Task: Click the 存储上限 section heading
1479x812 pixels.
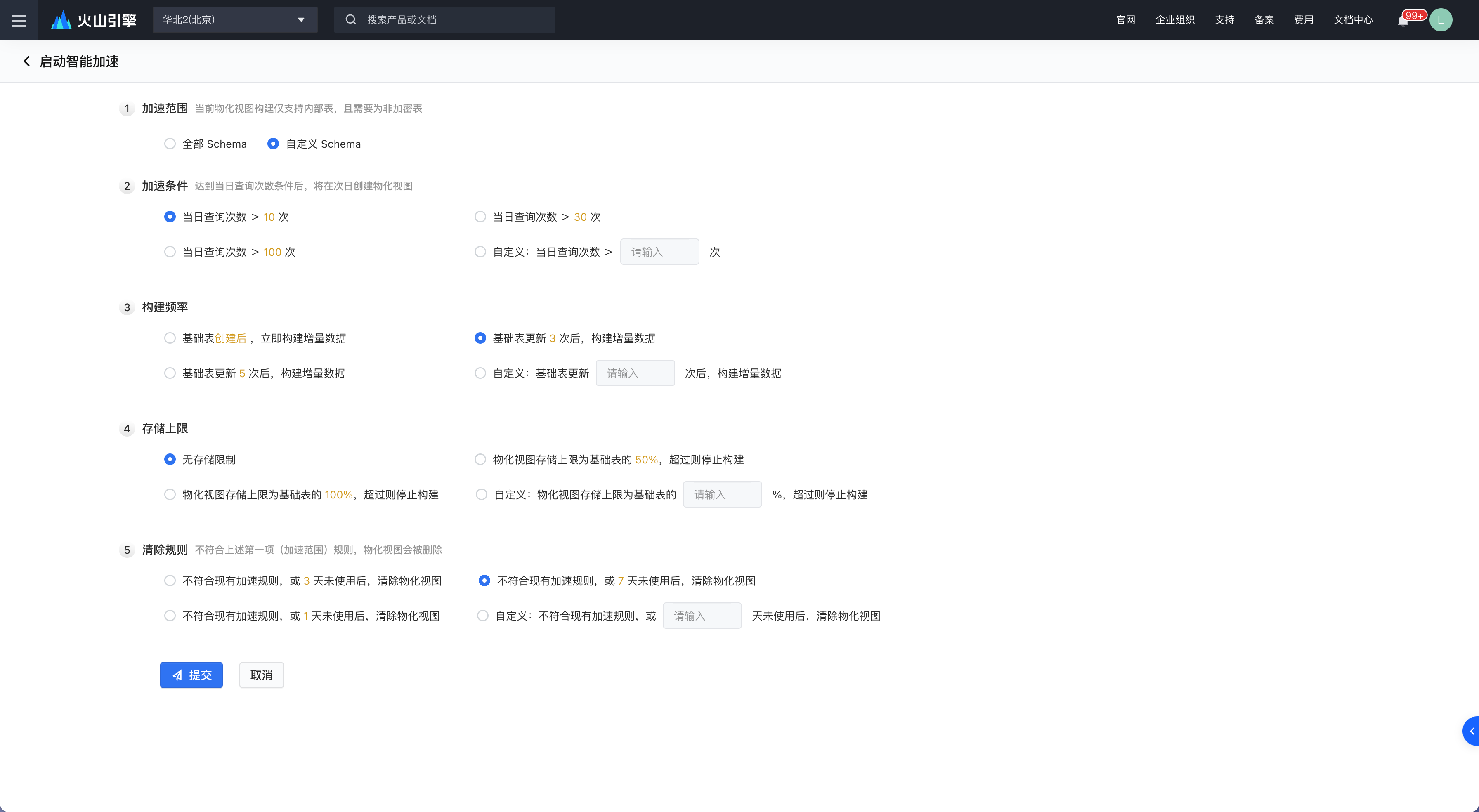Action: 165,428
